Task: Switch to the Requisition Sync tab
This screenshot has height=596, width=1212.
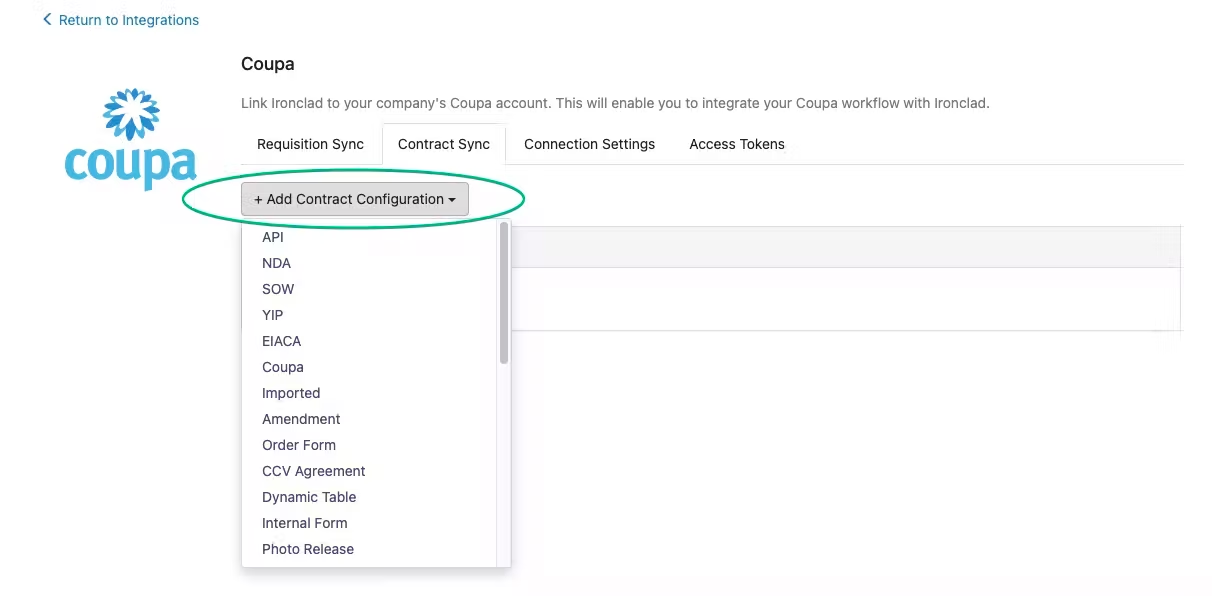Action: tap(310, 144)
